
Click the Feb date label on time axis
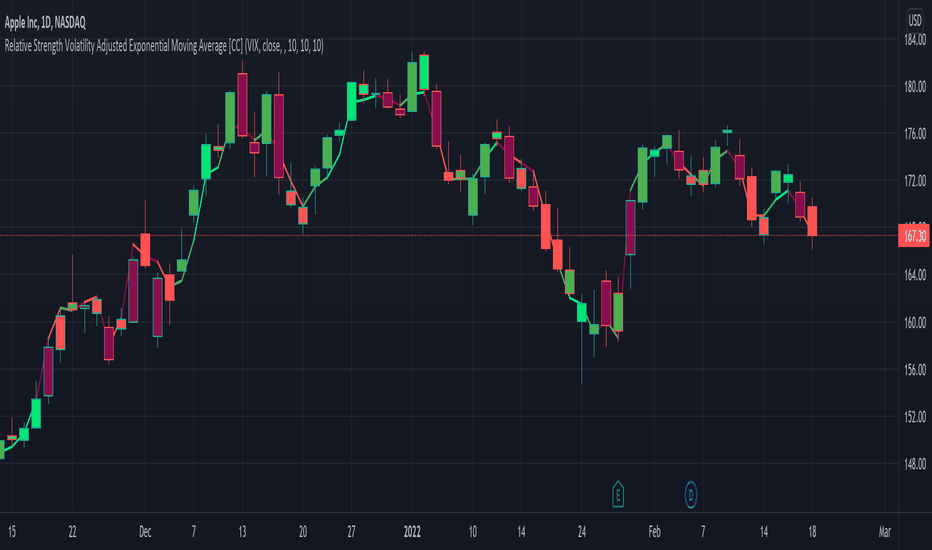click(x=654, y=532)
